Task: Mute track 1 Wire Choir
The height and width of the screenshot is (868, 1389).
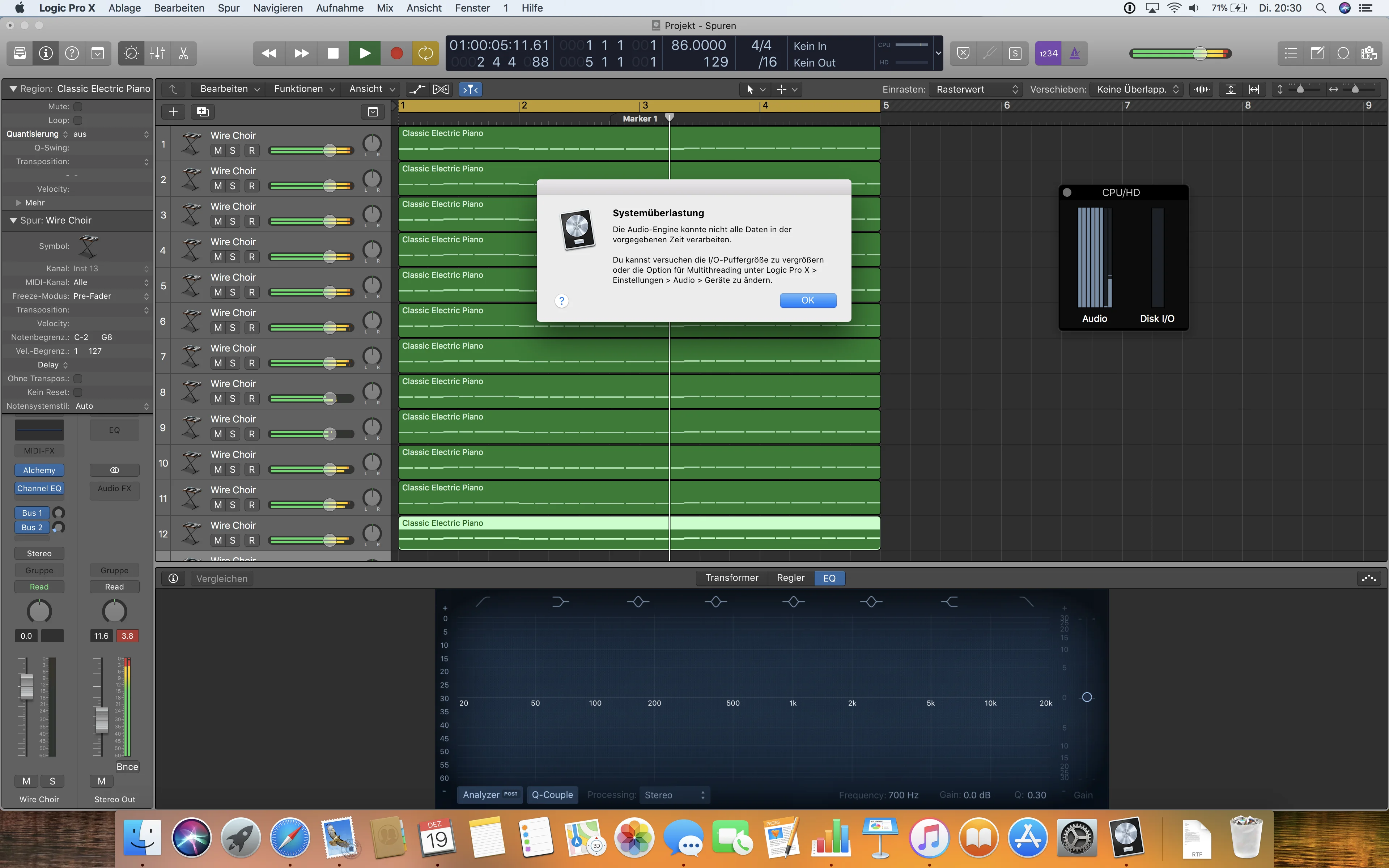Action: pyautogui.click(x=217, y=150)
